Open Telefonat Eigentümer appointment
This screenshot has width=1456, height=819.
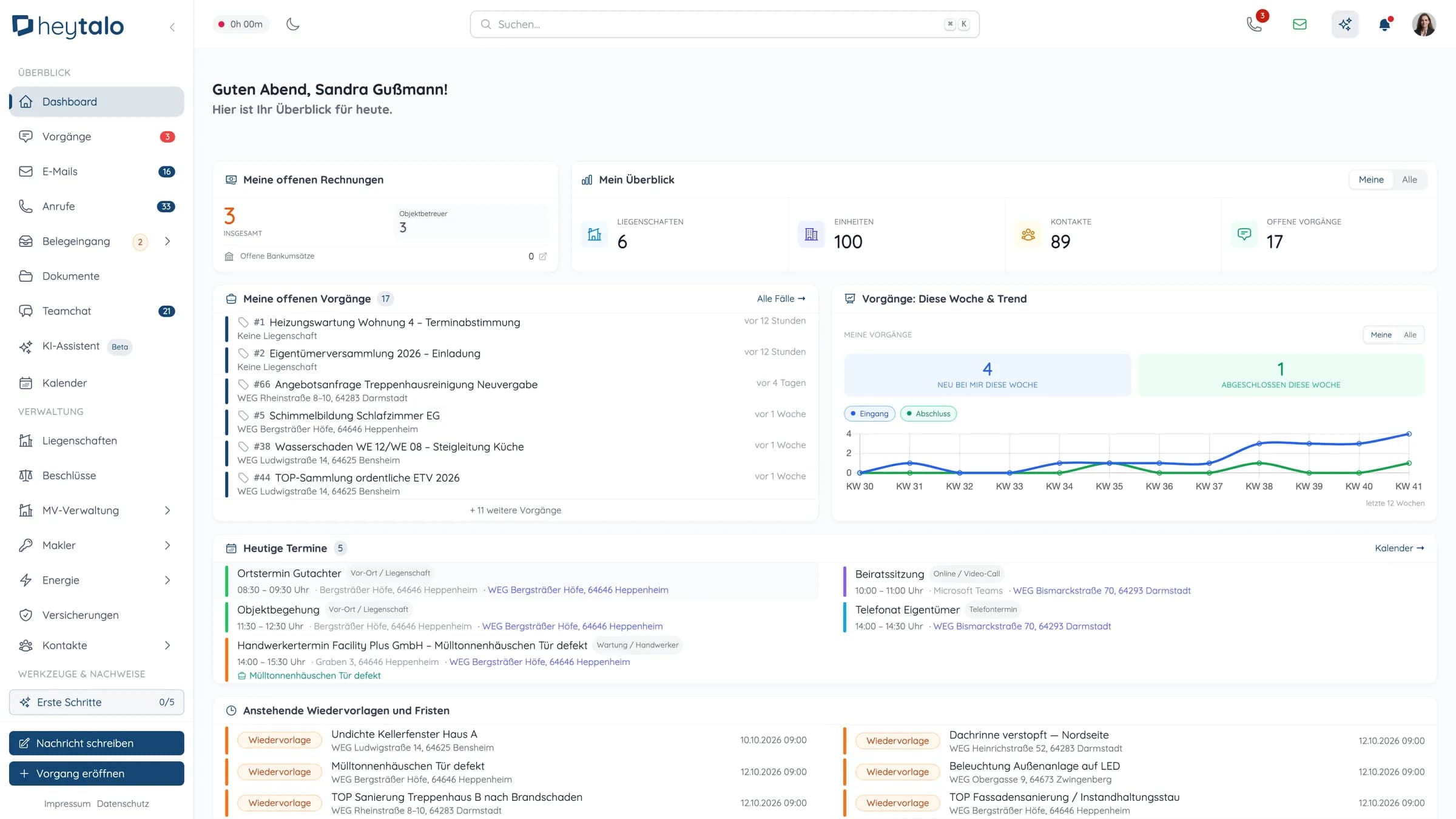1134,617
